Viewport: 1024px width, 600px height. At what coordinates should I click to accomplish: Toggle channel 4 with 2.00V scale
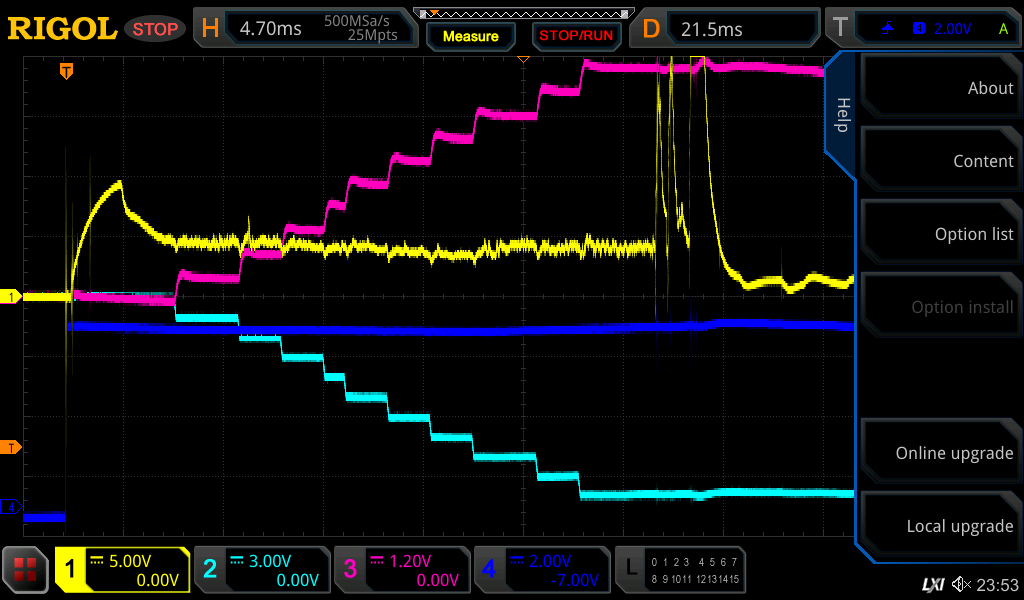pos(540,570)
